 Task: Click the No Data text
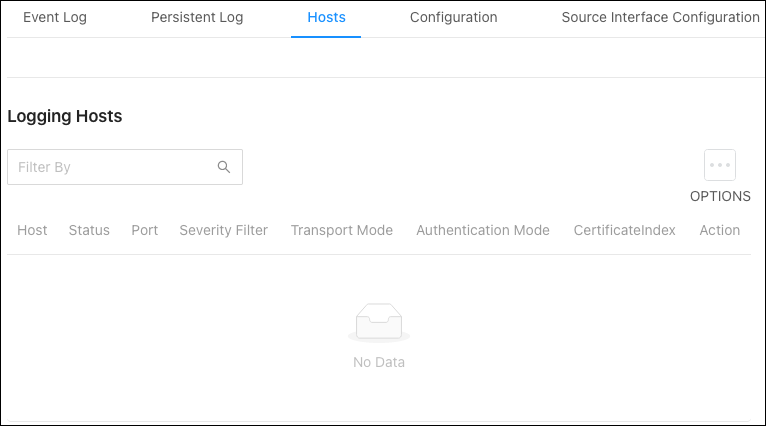point(379,362)
